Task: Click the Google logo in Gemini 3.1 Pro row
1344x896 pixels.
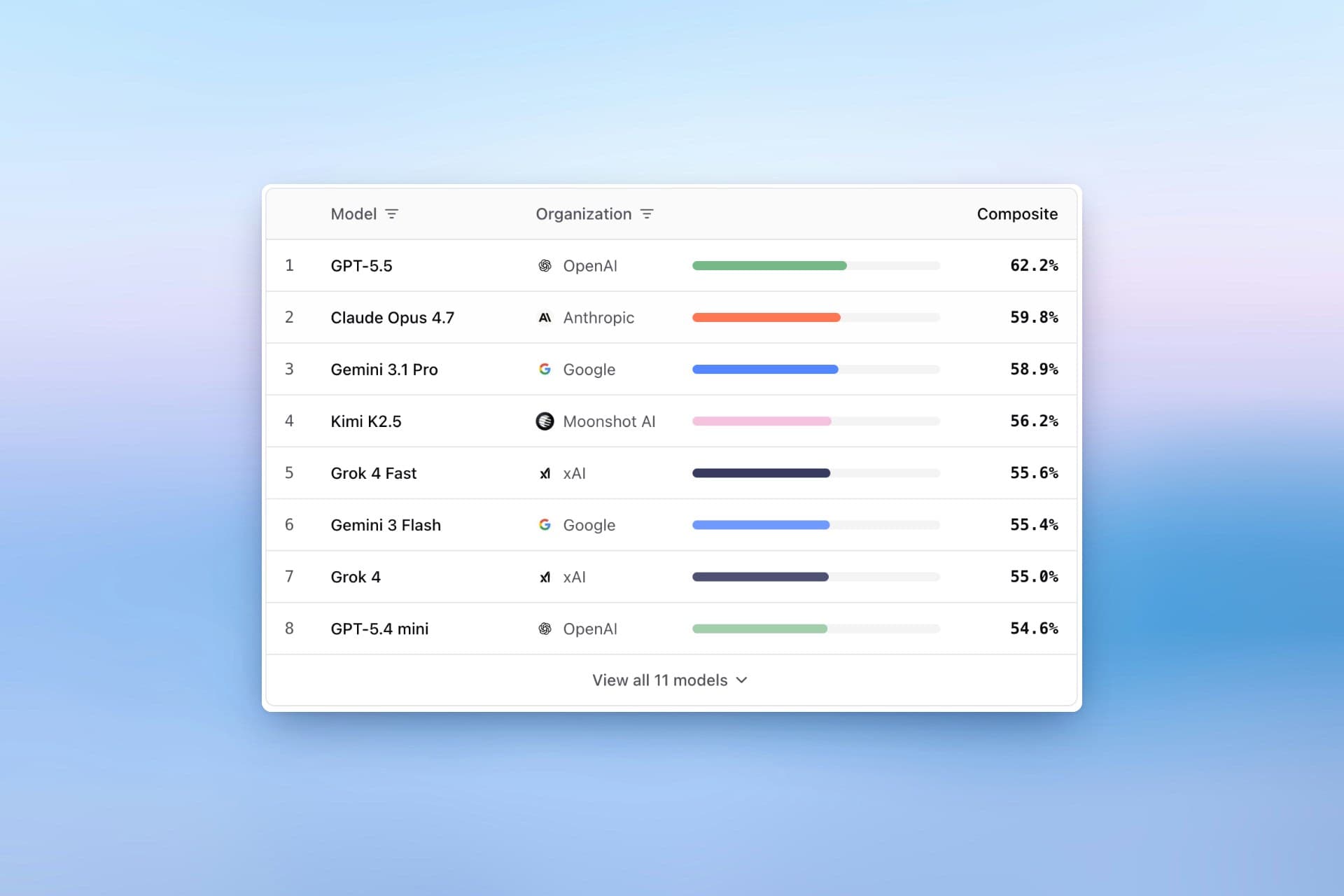Action: click(x=545, y=370)
